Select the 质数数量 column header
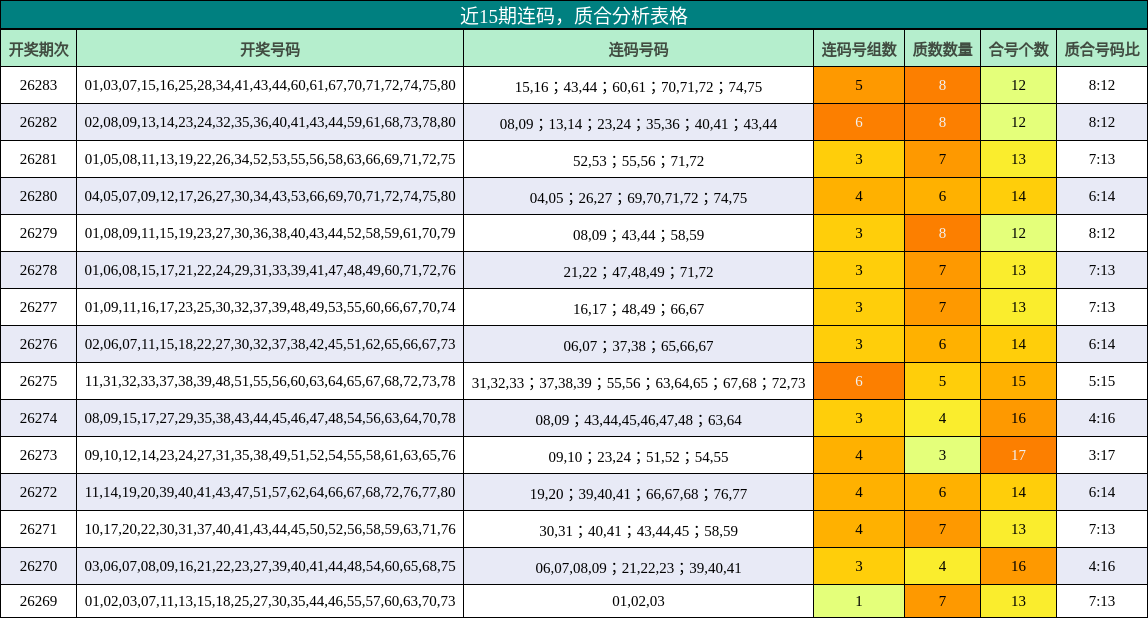The height and width of the screenshot is (618, 1148). tap(942, 49)
